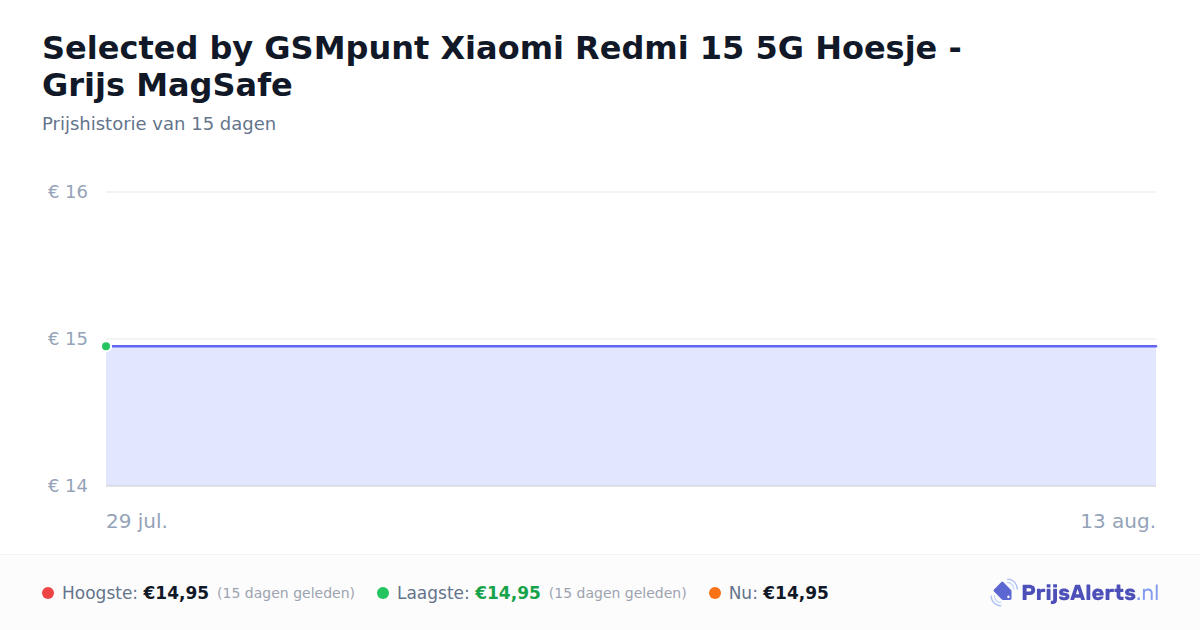The height and width of the screenshot is (630, 1200).
Task: Click the red Hoogste indicator dot
Action: (x=48, y=593)
